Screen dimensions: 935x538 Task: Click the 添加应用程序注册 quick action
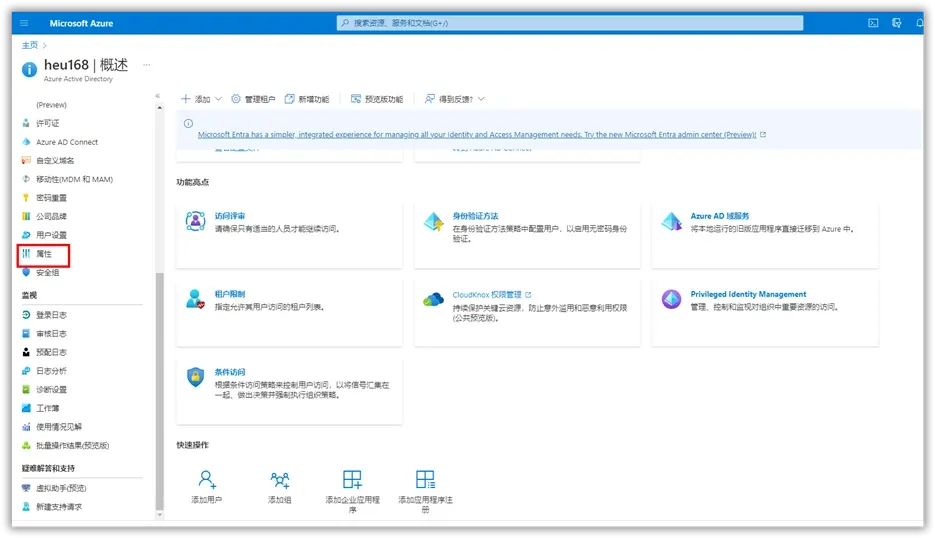[x=425, y=491]
